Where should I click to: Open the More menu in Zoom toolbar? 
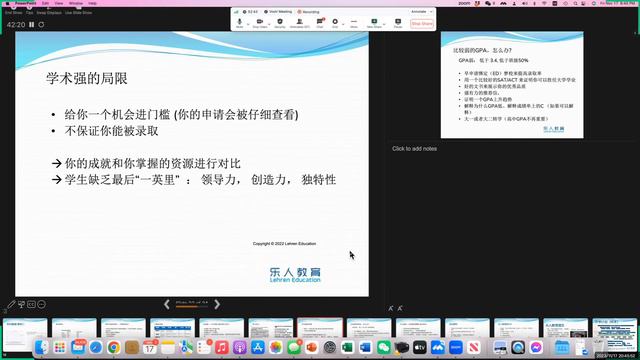[354, 23]
